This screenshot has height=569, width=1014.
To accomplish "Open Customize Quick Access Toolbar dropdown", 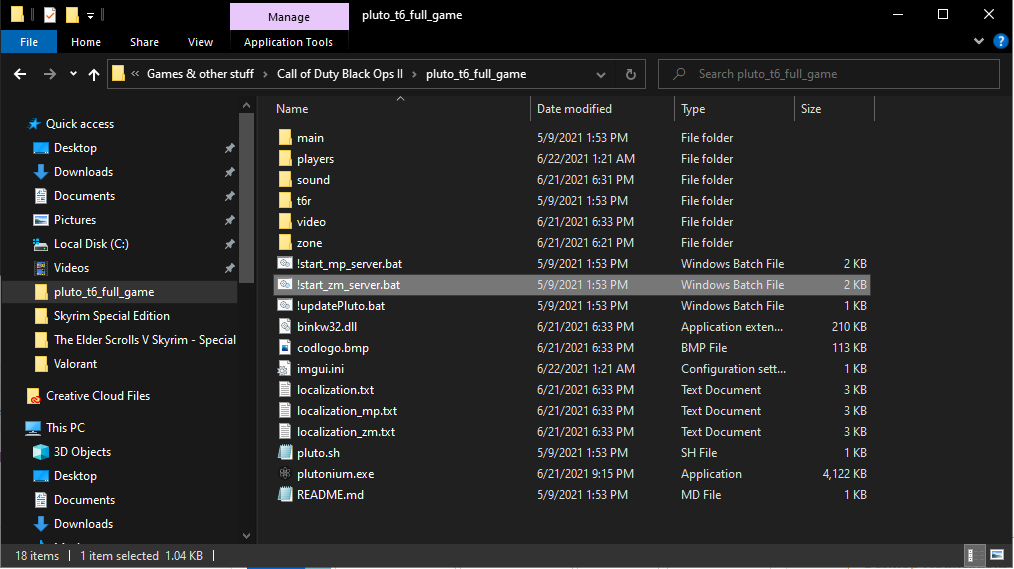I will 91,15.
